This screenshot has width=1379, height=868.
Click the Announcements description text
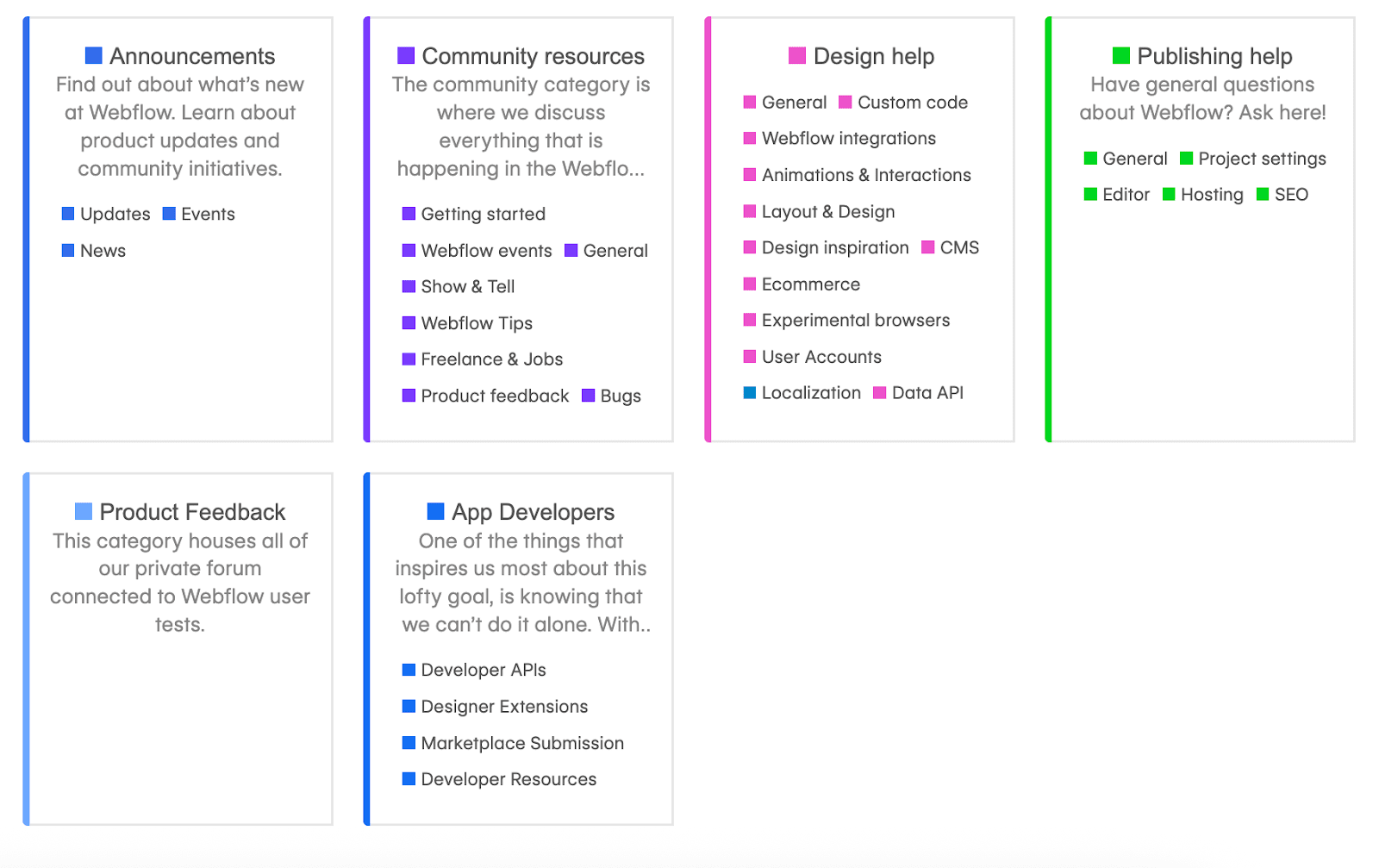[x=180, y=127]
